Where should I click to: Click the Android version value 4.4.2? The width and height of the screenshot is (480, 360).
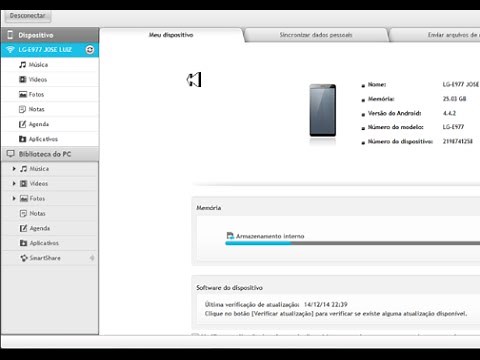point(449,113)
